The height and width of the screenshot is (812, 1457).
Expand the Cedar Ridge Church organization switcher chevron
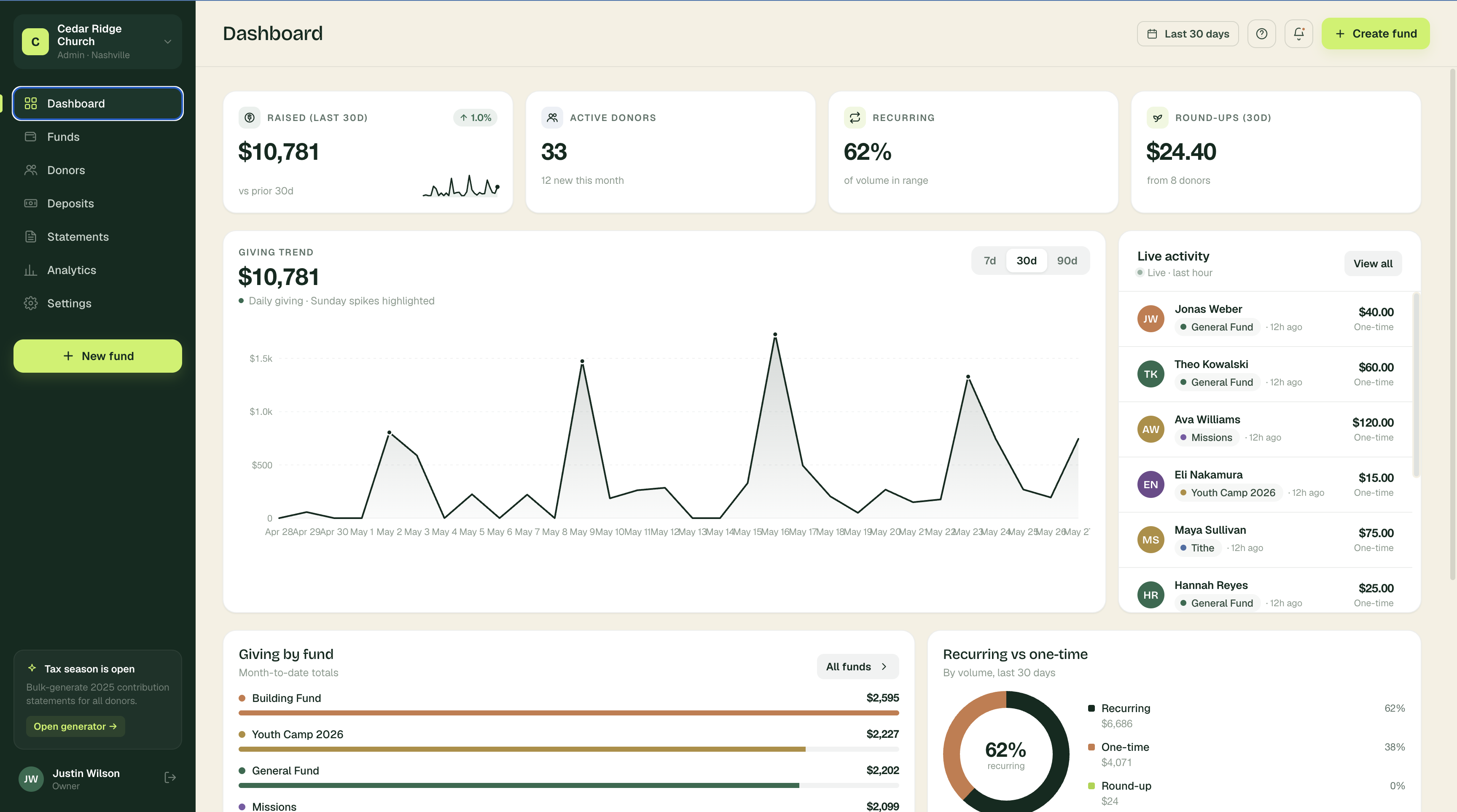point(167,42)
